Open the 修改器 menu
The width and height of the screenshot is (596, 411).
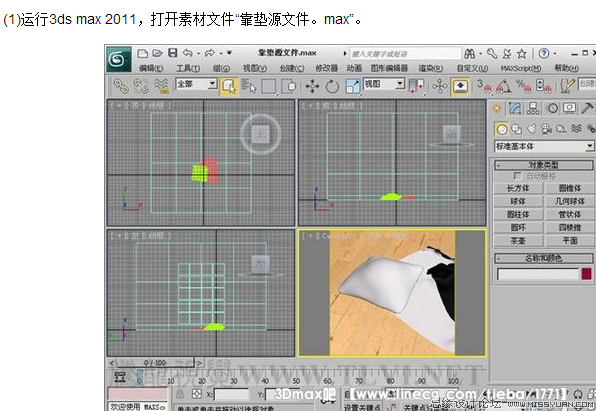327,68
